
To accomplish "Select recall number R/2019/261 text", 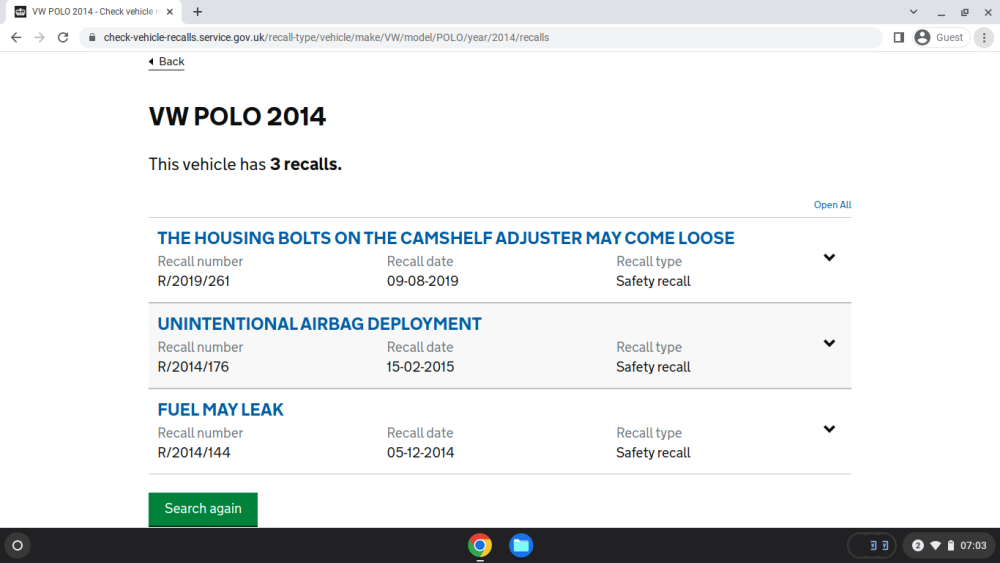I will (193, 281).
